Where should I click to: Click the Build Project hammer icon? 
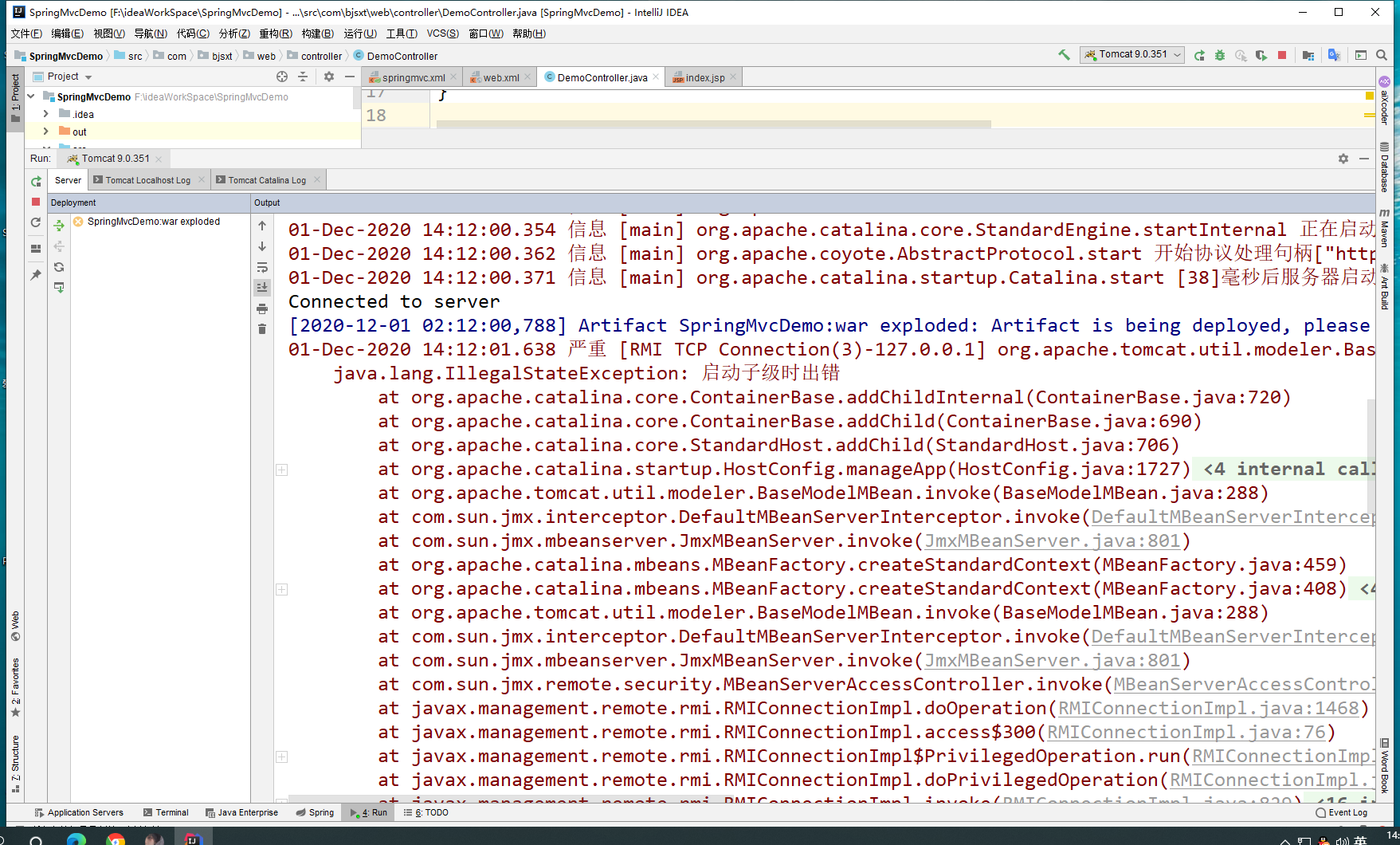[1064, 55]
